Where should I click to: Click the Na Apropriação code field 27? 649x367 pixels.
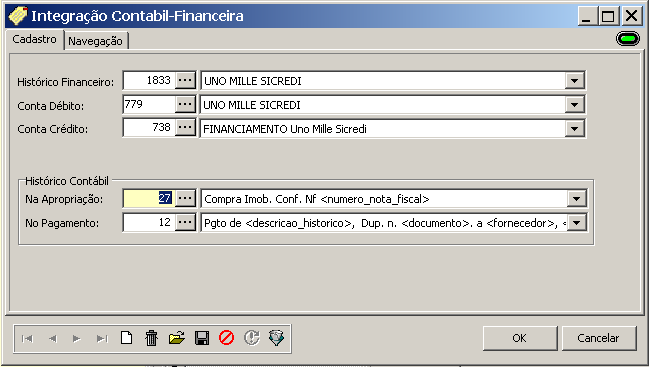[x=149, y=199]
